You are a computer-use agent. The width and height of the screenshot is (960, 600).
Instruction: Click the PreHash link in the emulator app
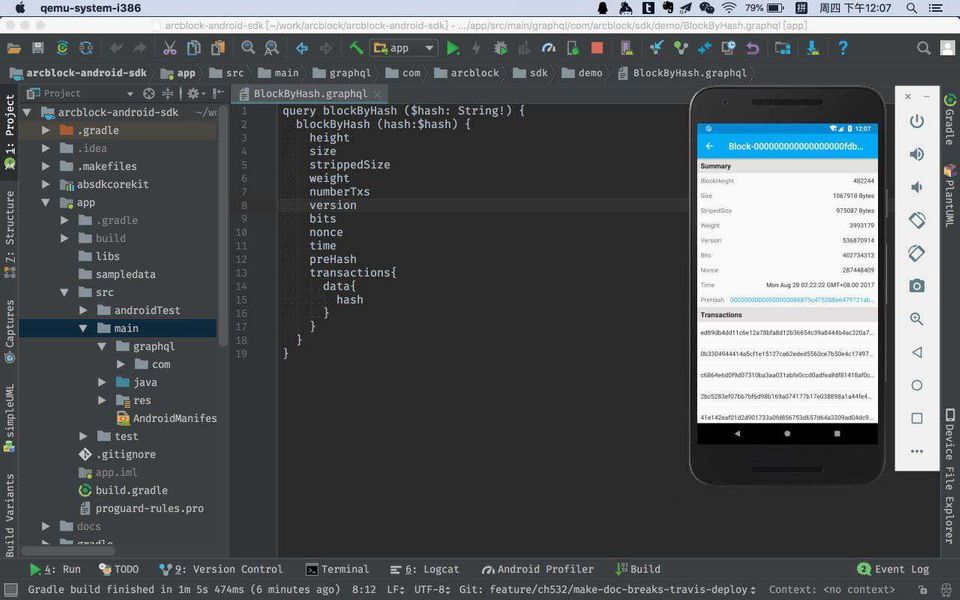tap(800, 299)
